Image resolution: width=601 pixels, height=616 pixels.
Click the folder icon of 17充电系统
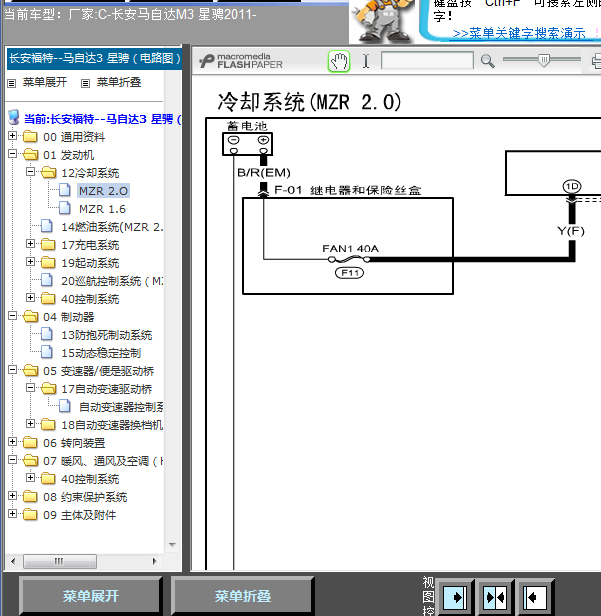(x=48, y=244)
